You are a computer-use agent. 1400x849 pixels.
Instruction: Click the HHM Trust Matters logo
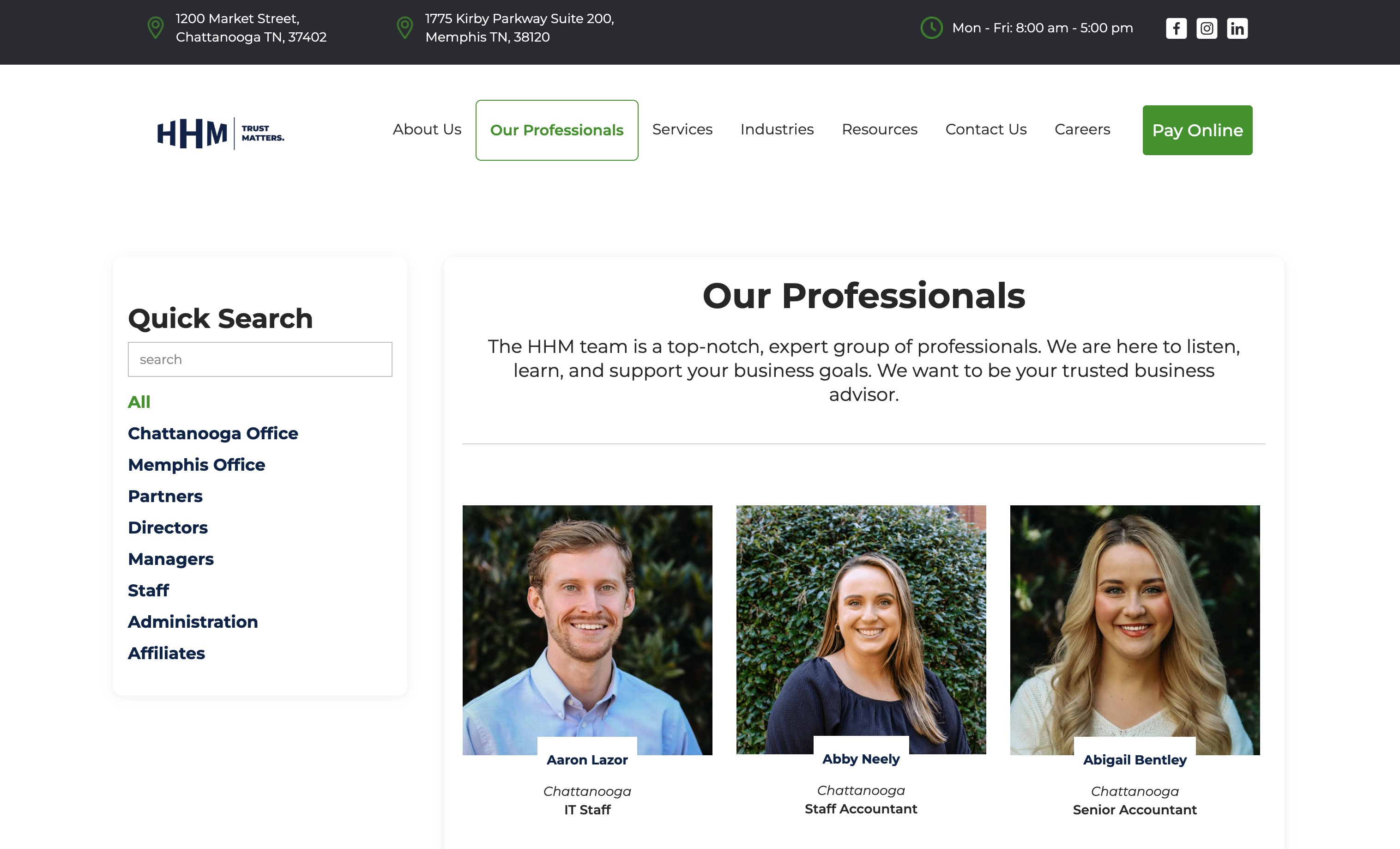(x=220, y=133)
